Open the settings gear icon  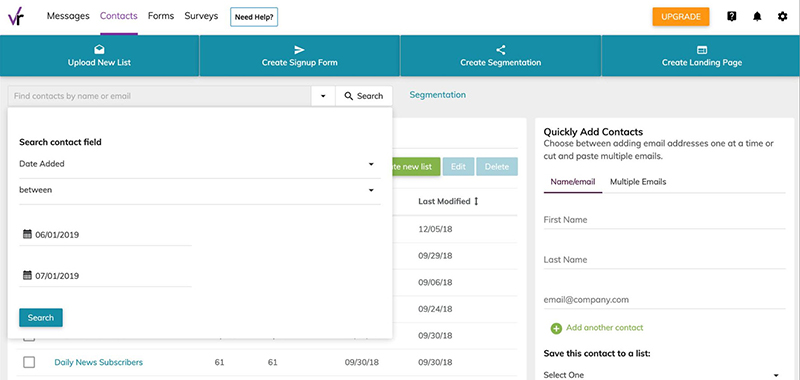(x=783, y=17)
